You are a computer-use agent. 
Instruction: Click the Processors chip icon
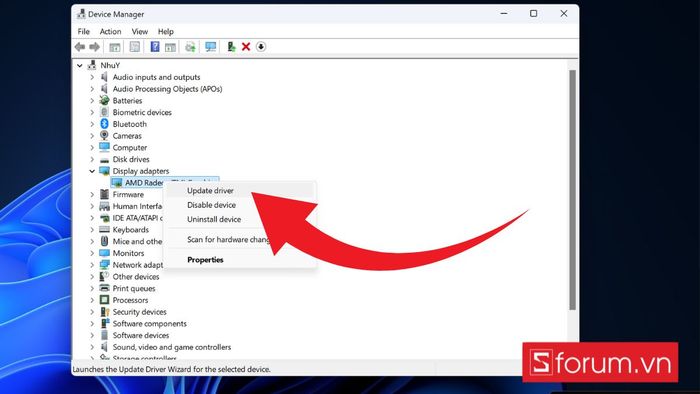[x=104, y=300]
